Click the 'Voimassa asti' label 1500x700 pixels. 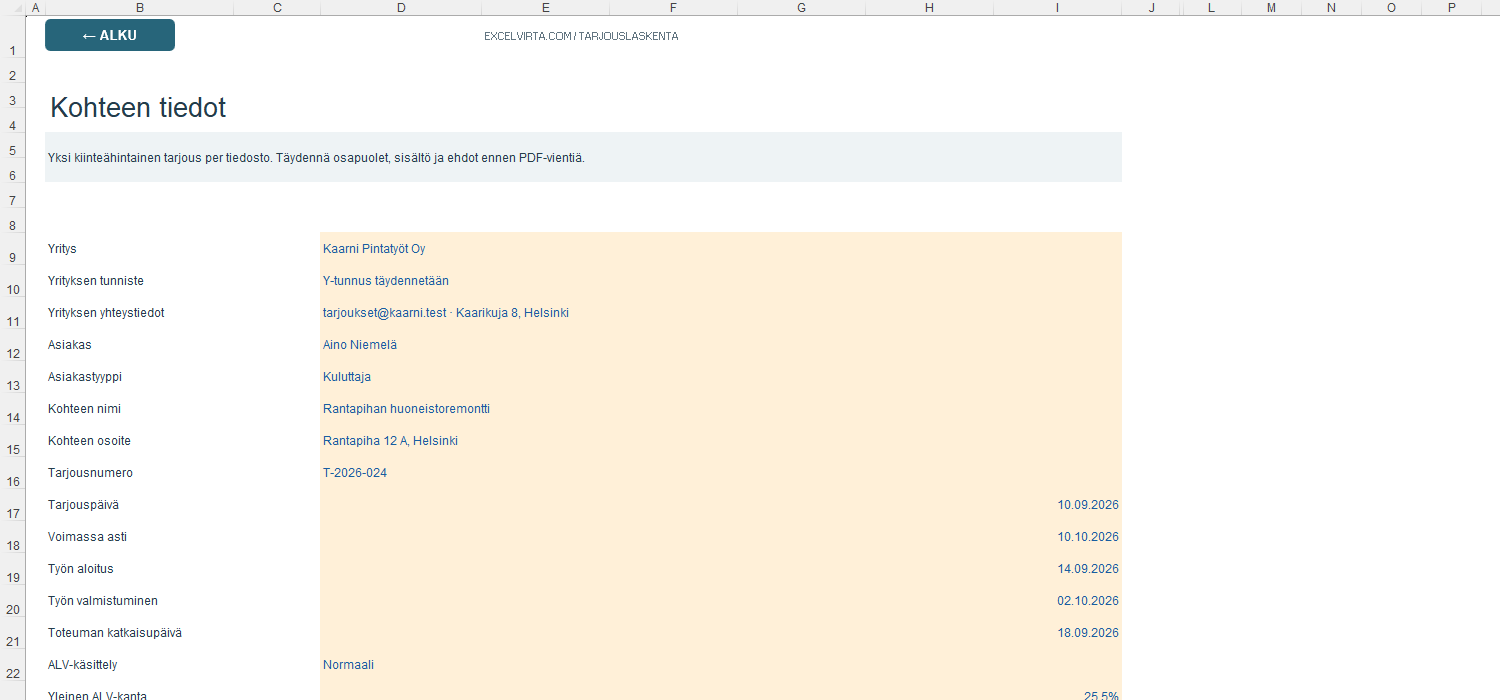(87, 537)
